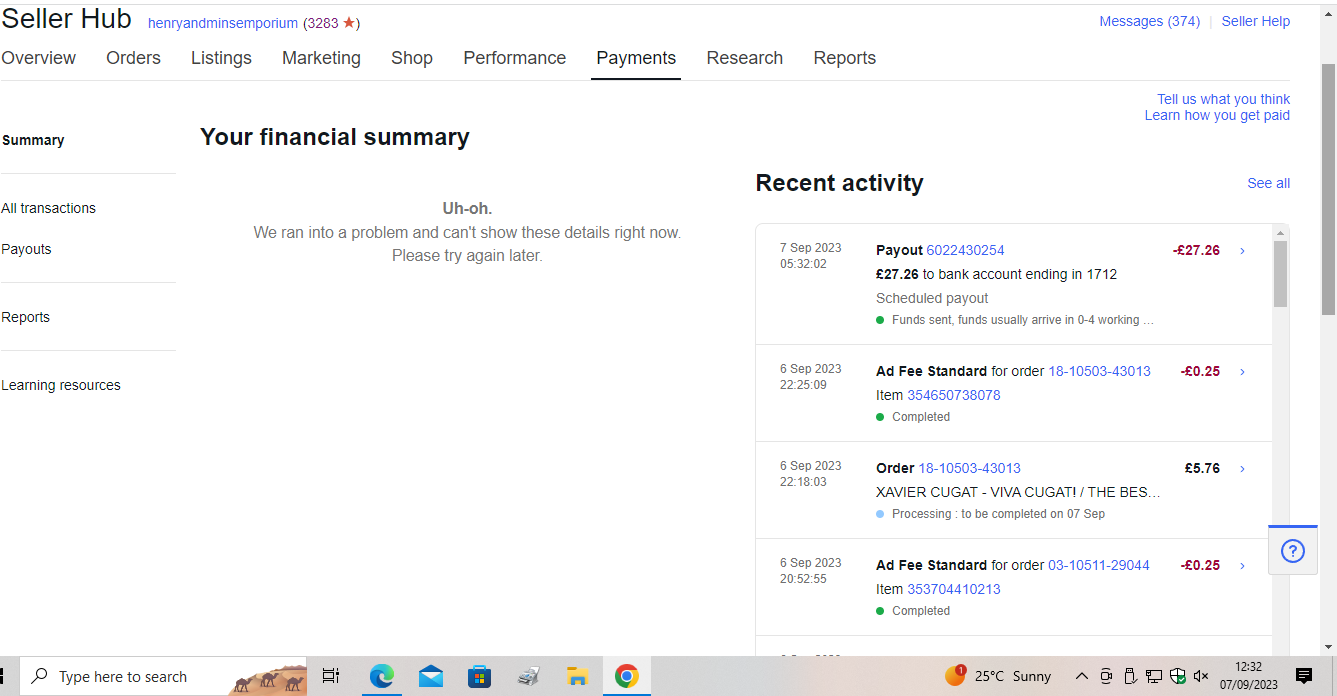Click the -£27.26 payout amount

(1196, 250)
